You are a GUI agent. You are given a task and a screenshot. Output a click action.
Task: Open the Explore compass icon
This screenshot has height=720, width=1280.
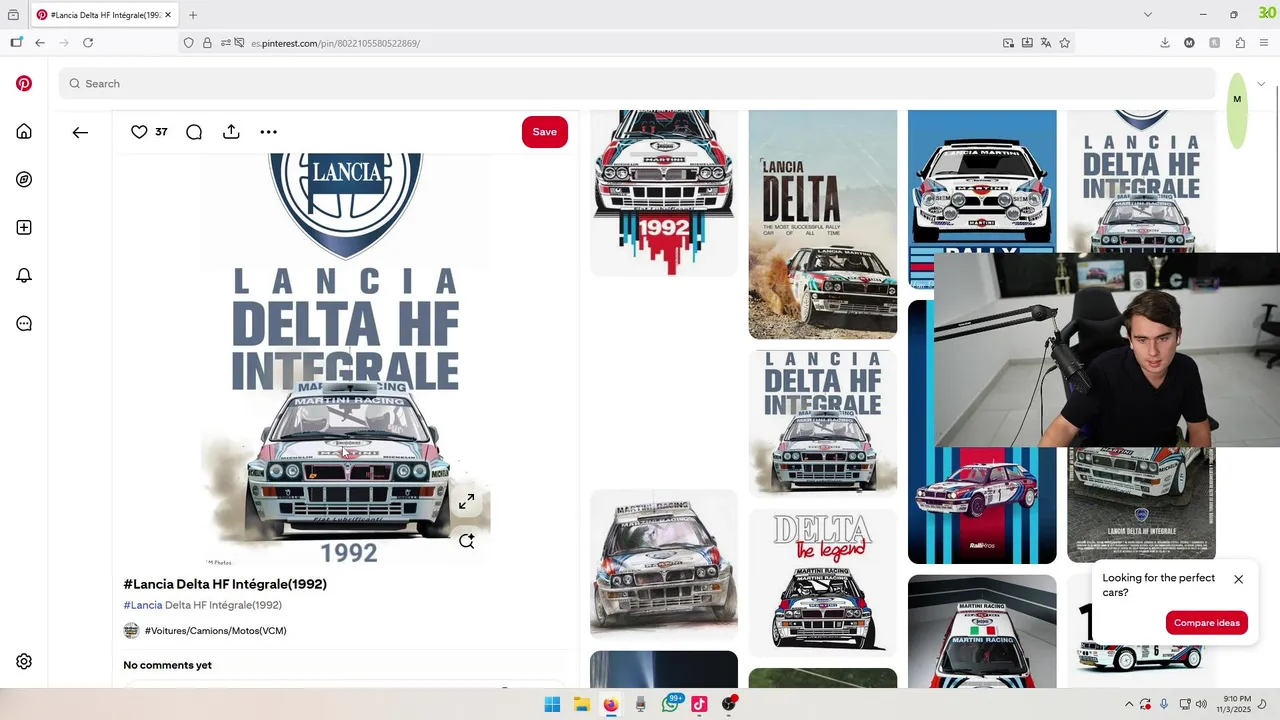click(x=24, y=180)
